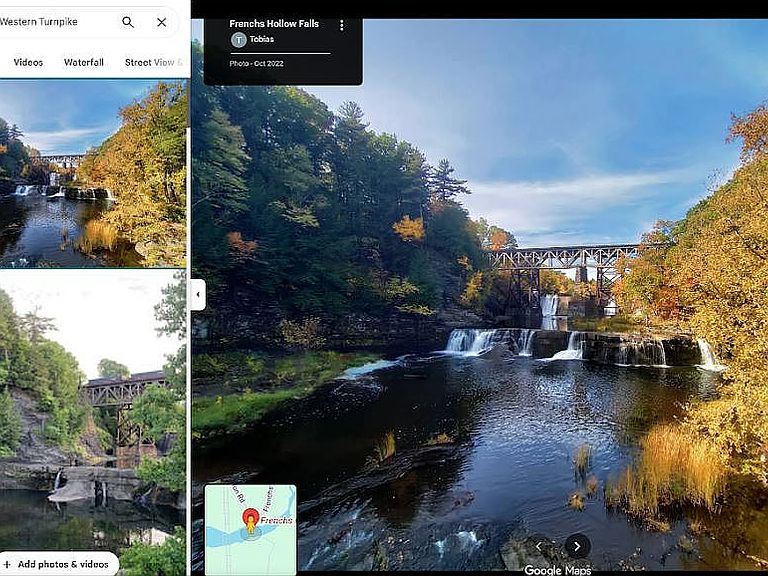Open the Tobias contributor profile name
This screenshot has height=576, width=768.
[x=262, y=39]
